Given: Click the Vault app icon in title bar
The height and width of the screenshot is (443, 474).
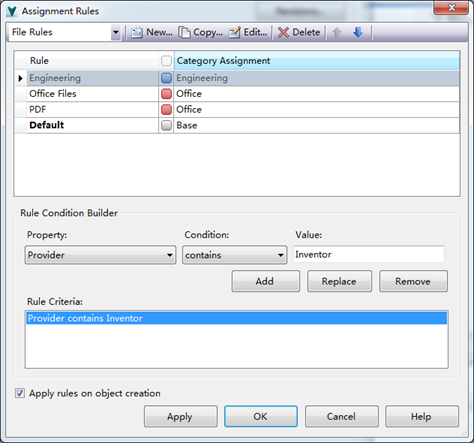Looking at the screenshot, I should tap(12, 11).
